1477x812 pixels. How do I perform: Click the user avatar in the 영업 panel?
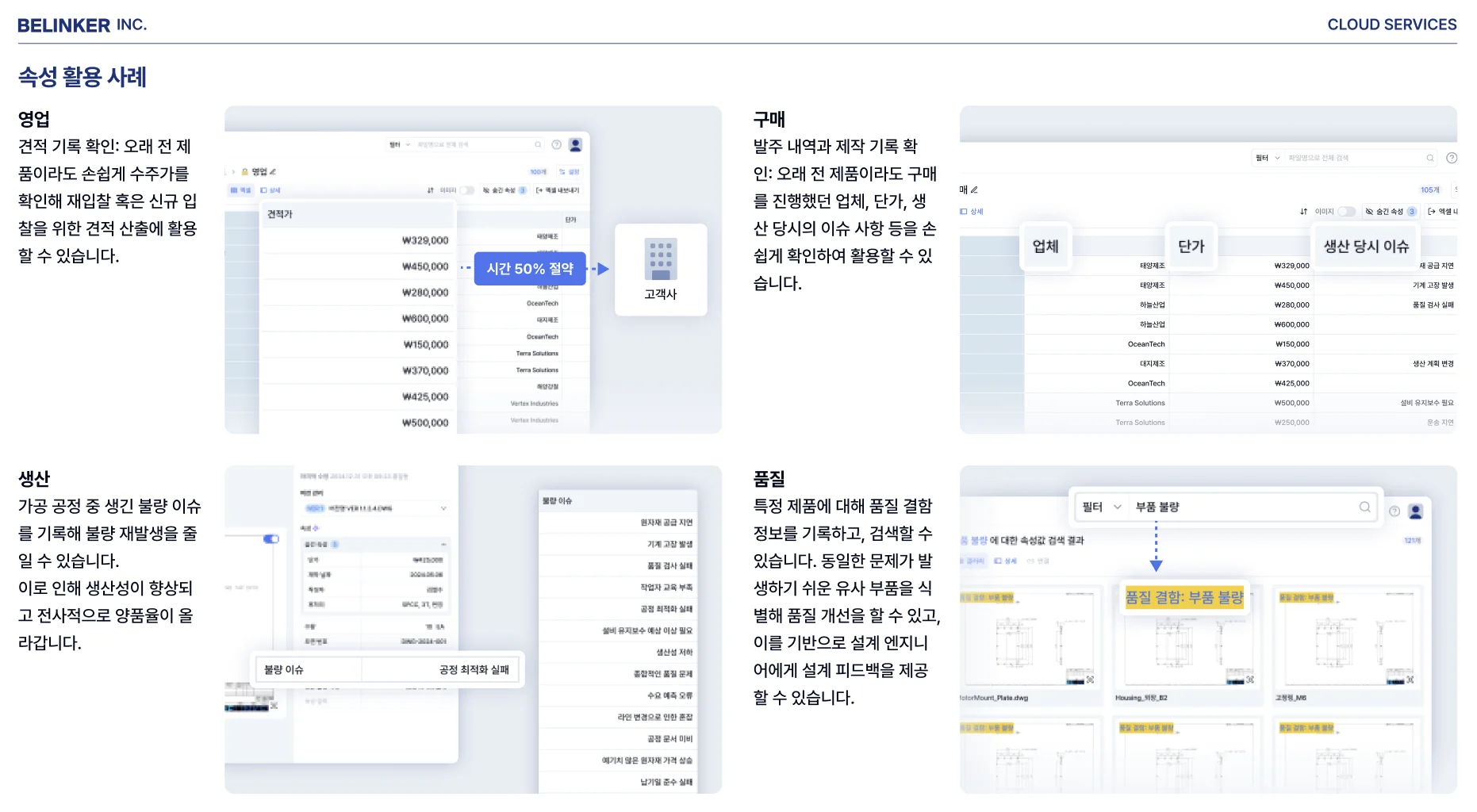(576, 144)
